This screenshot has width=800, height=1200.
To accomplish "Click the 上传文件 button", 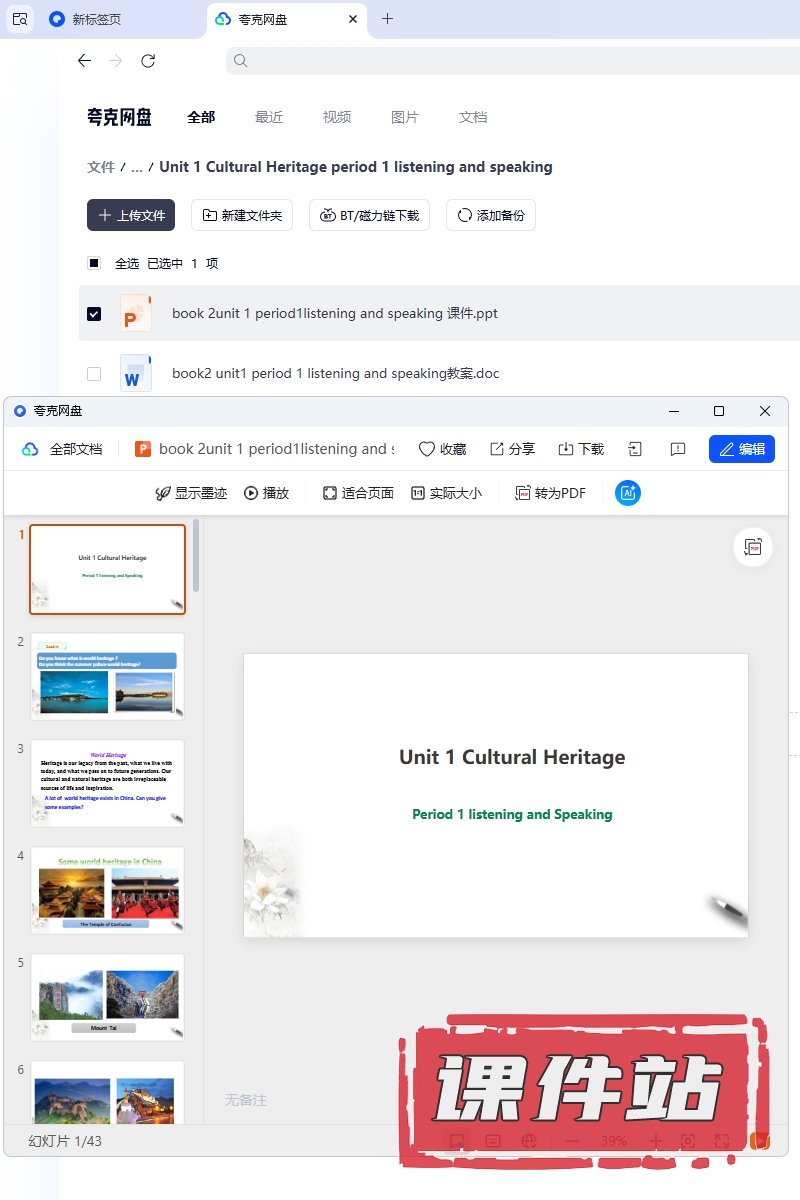I will coord(131,215).
